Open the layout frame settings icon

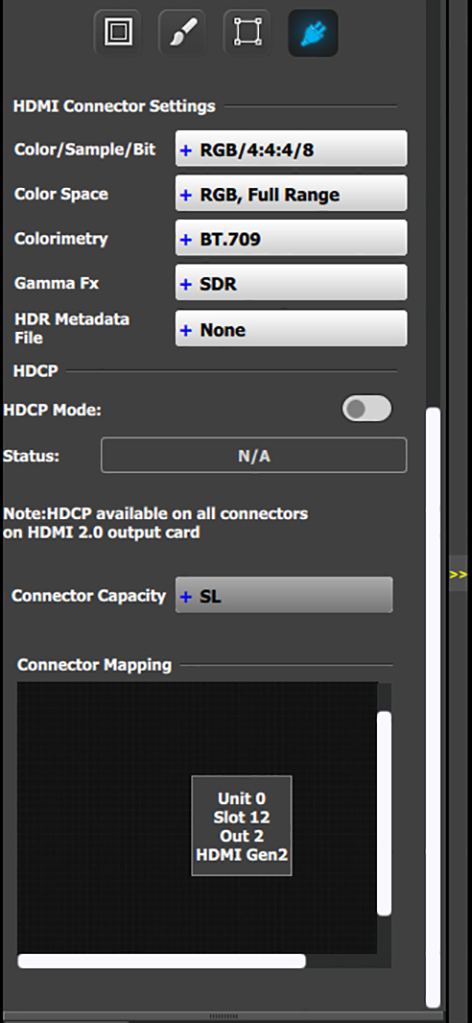pyautogui.click(x=118, y=32)
